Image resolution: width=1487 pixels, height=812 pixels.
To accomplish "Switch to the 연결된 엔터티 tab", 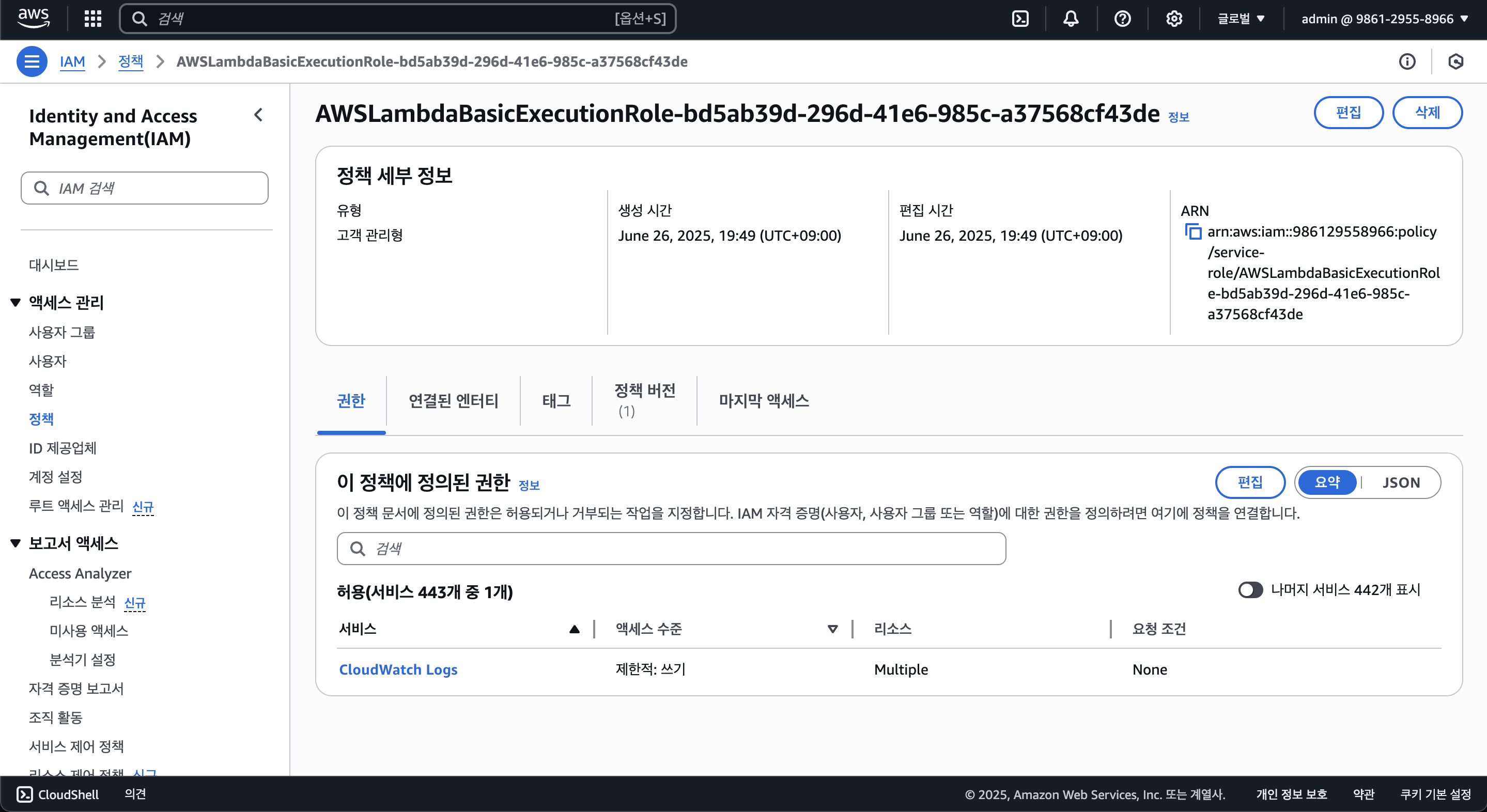I will pos(453,400).
